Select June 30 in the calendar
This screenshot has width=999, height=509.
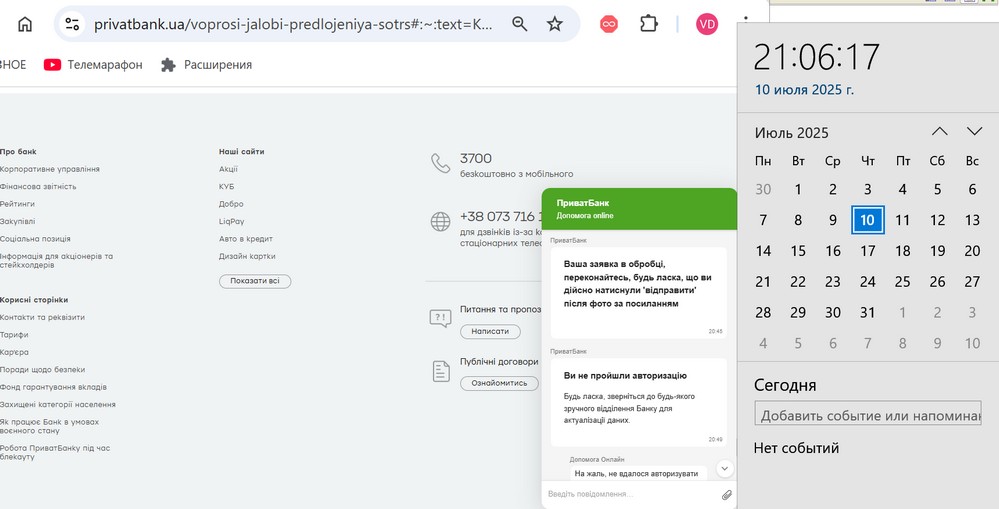763,189
